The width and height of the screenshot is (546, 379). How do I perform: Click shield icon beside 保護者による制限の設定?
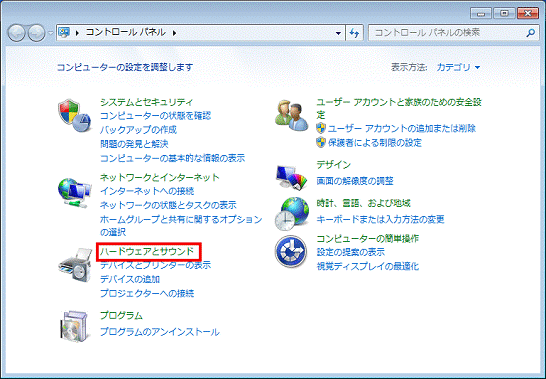coord(321,142)
